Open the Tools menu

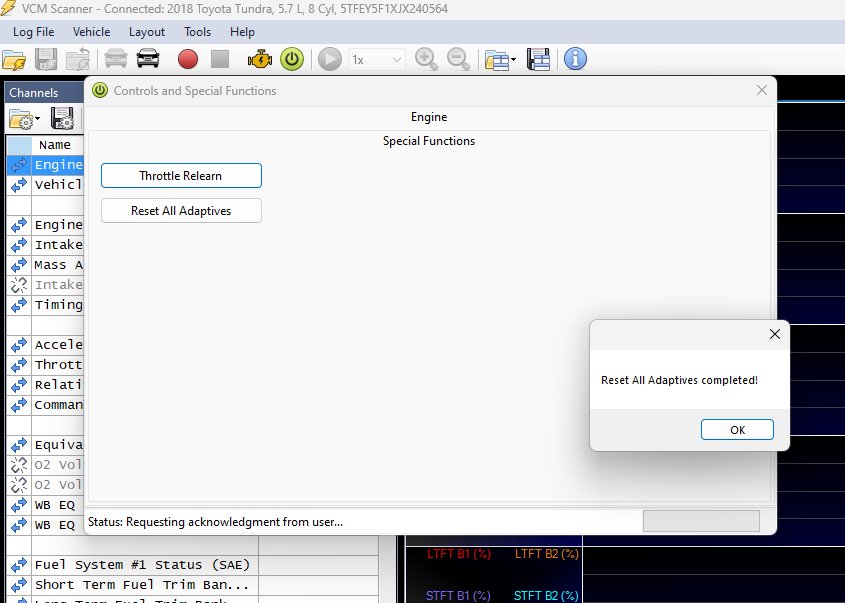tap(197, 32)
